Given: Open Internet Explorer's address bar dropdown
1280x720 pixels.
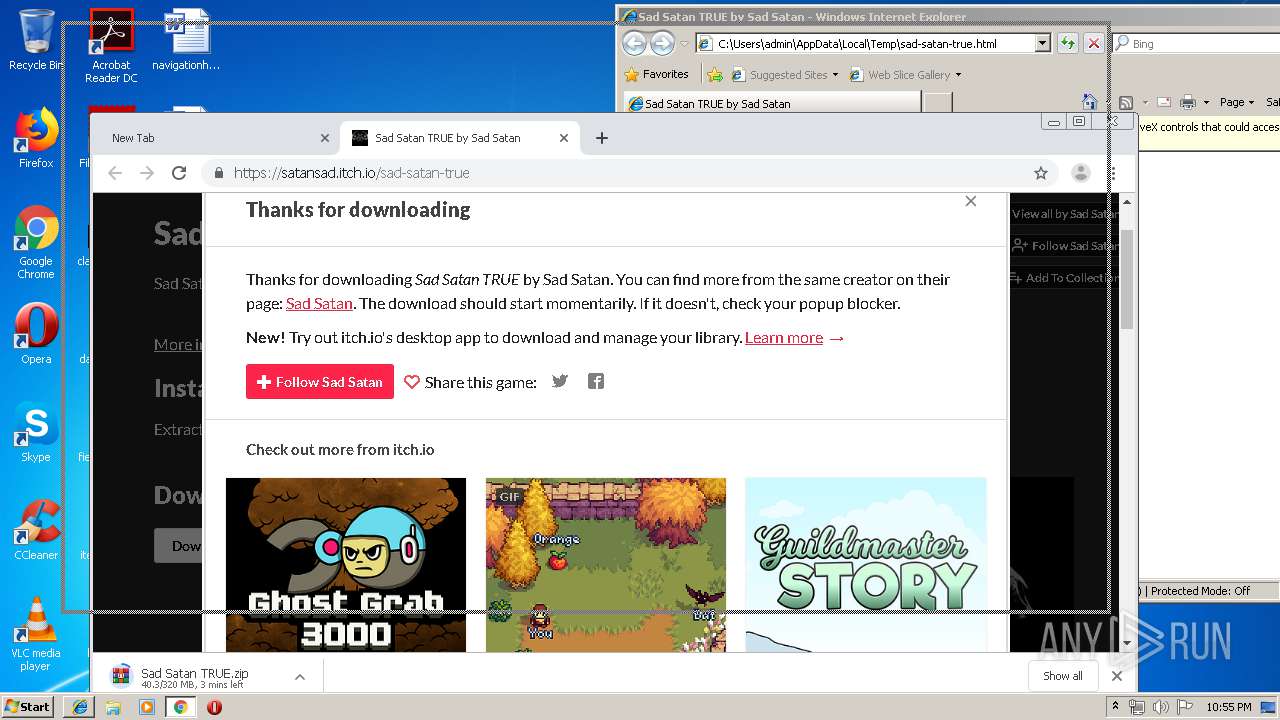Looking at the screenshot, I should point(1042,43).
